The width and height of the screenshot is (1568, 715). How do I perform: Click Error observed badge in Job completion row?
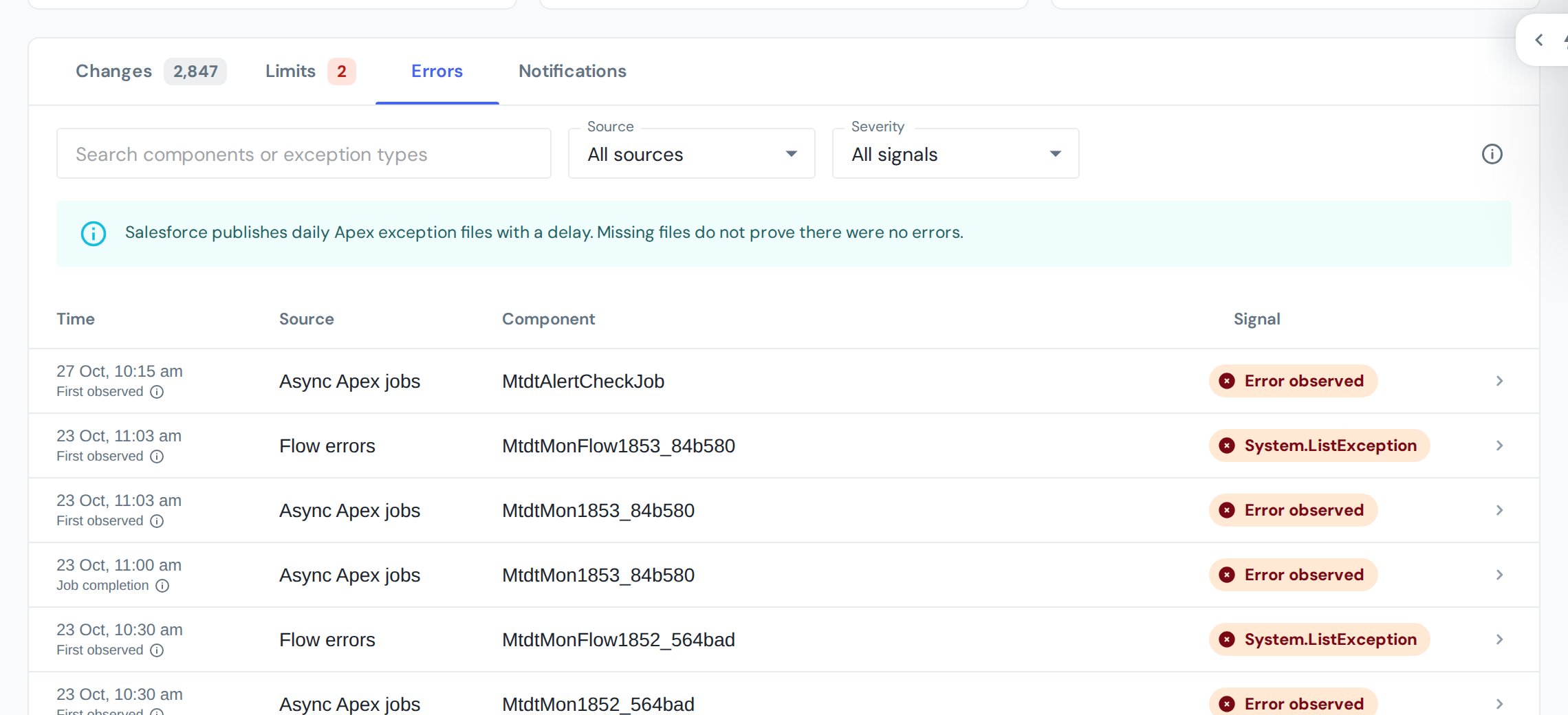(1293, 575)
